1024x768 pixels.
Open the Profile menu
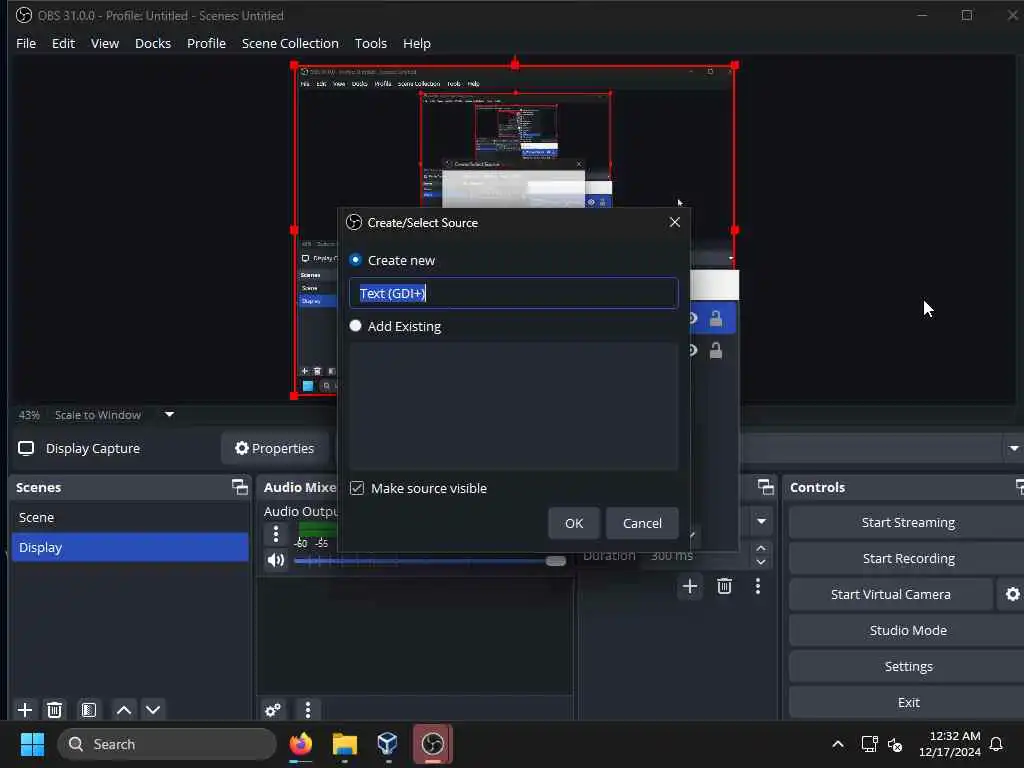[x=206, y=43]
